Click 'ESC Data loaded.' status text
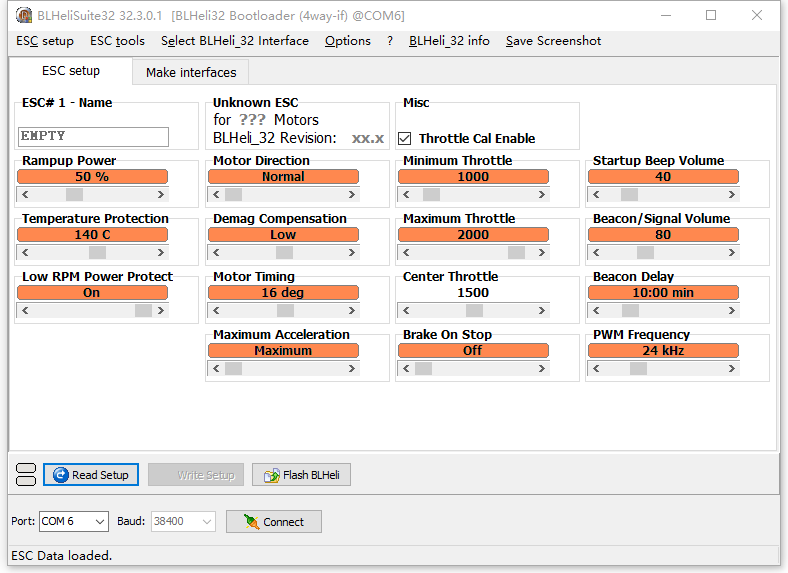 pyautogui.click(x=61, y=555)
